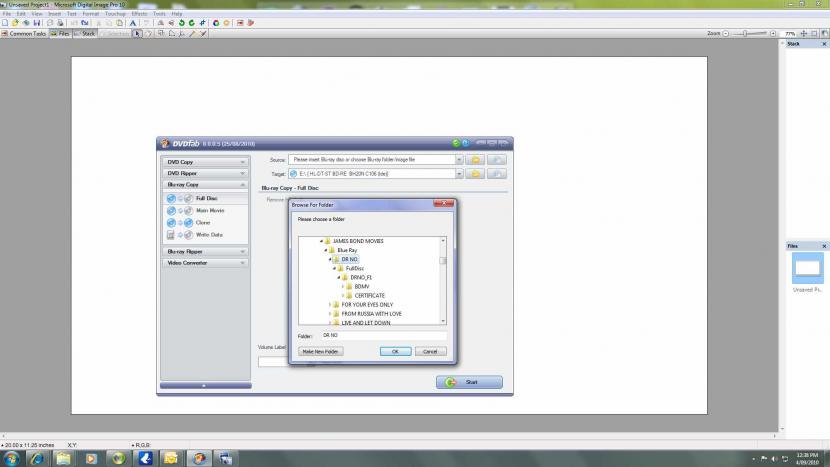Screen dimensions: 830x467
Task: Select Main Movie mode in Blu-ray Copy
Action: [x=205, y=210]
